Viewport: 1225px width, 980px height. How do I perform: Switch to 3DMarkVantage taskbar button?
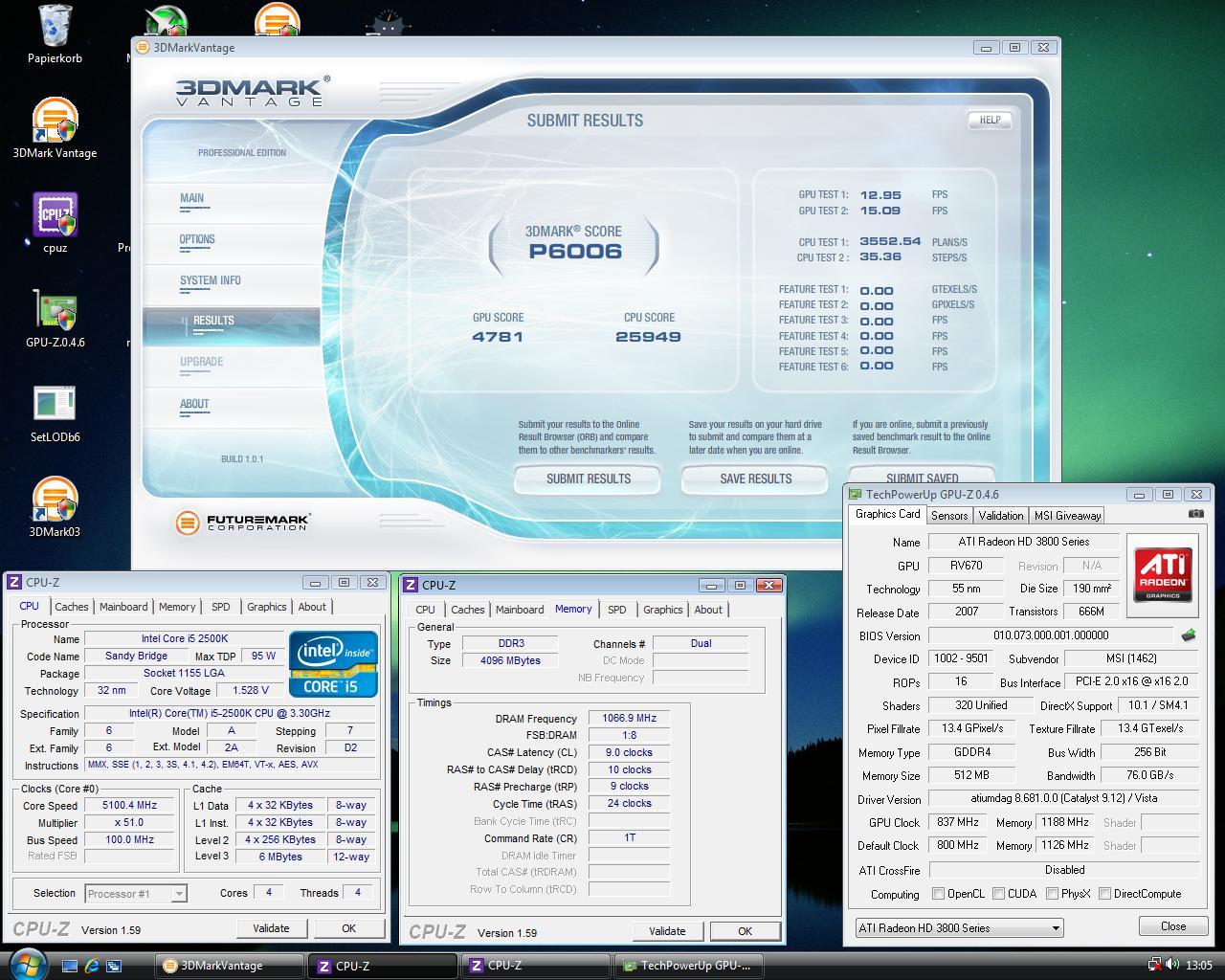click(230, 966)
